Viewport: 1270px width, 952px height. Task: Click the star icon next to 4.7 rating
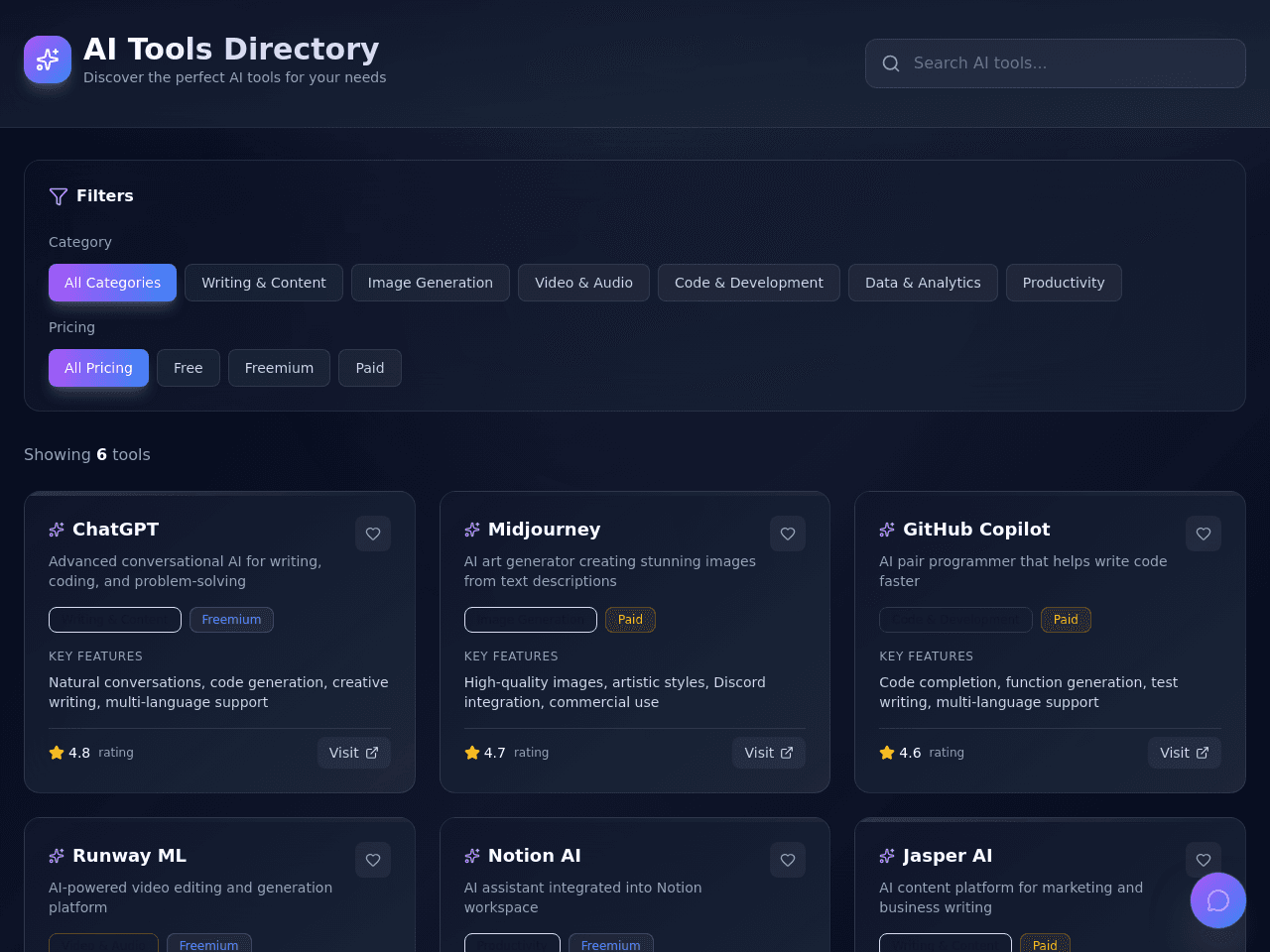(x=472, y=753)
